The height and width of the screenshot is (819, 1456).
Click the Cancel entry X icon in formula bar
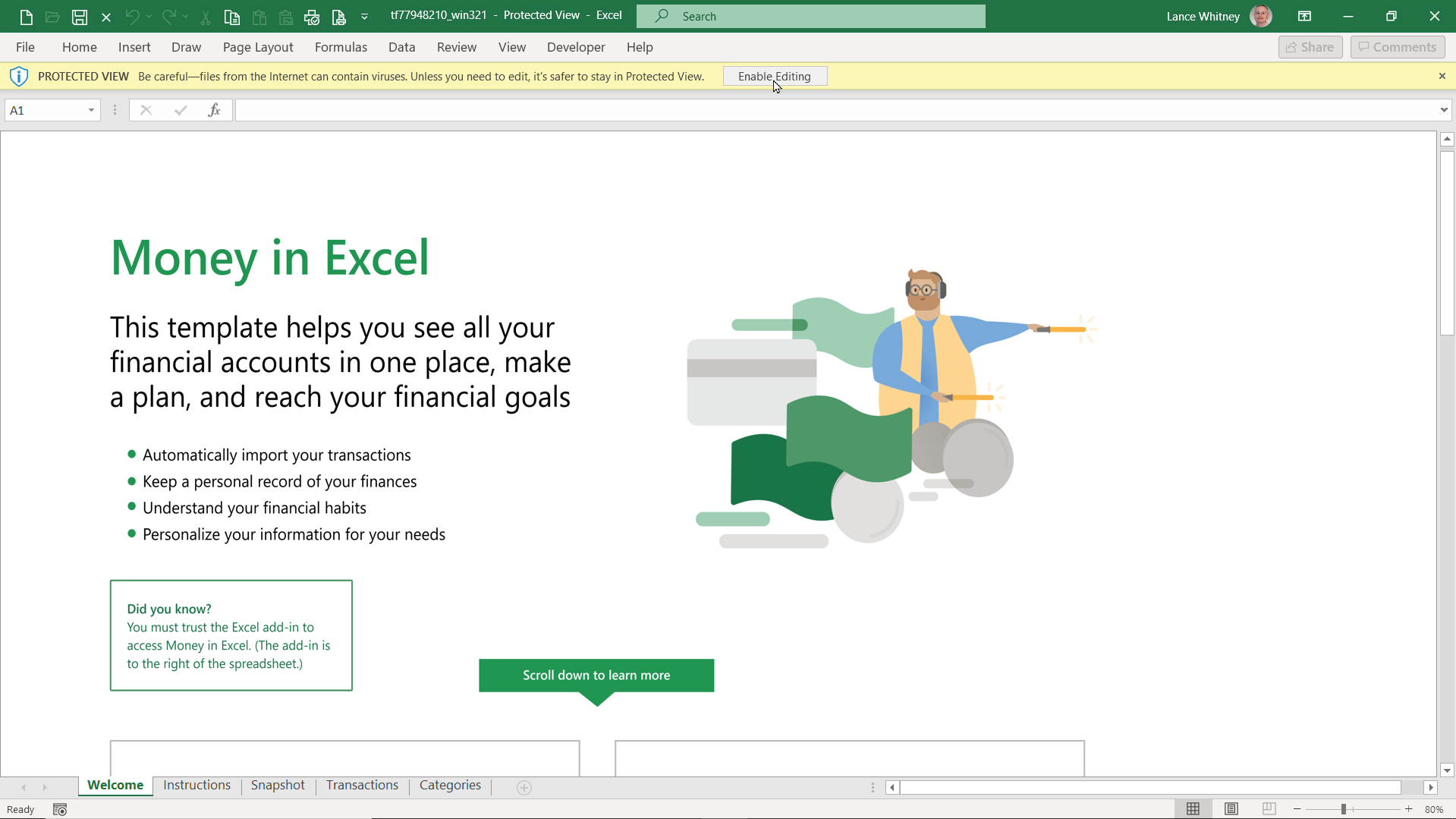(x=146, y=110)
